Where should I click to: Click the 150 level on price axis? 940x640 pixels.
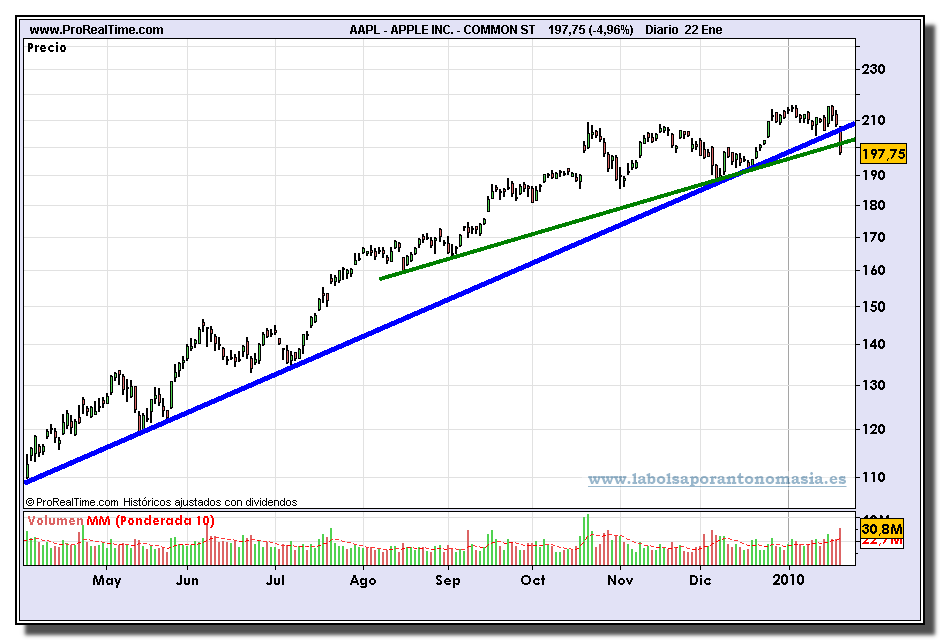click(874, 306)
